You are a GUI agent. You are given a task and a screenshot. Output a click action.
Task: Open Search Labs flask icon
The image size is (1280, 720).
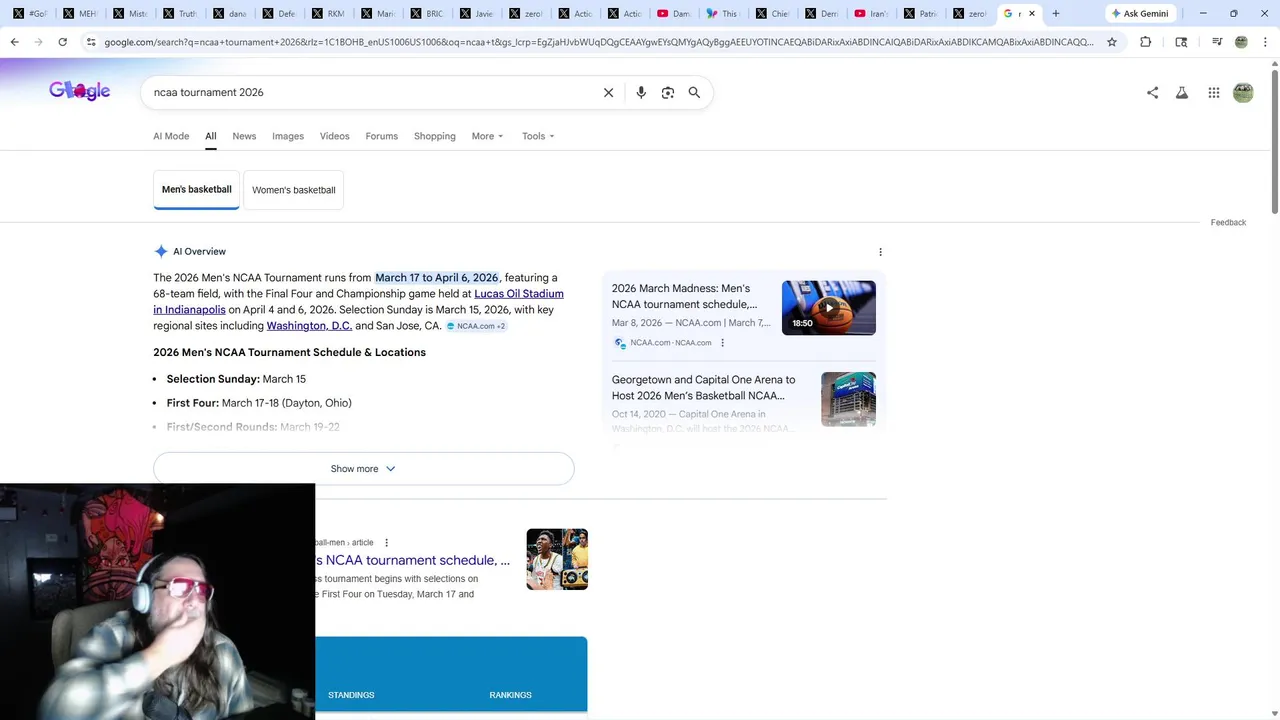point(1182,92)
